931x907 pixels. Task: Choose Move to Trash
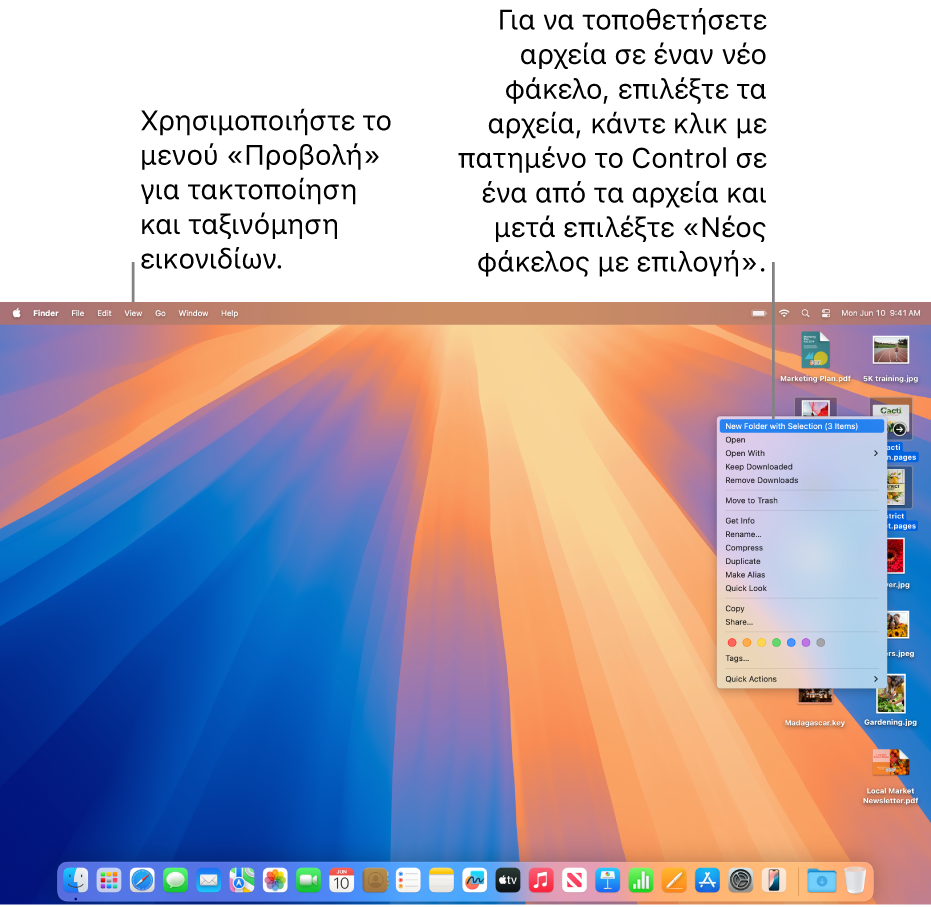802,500
